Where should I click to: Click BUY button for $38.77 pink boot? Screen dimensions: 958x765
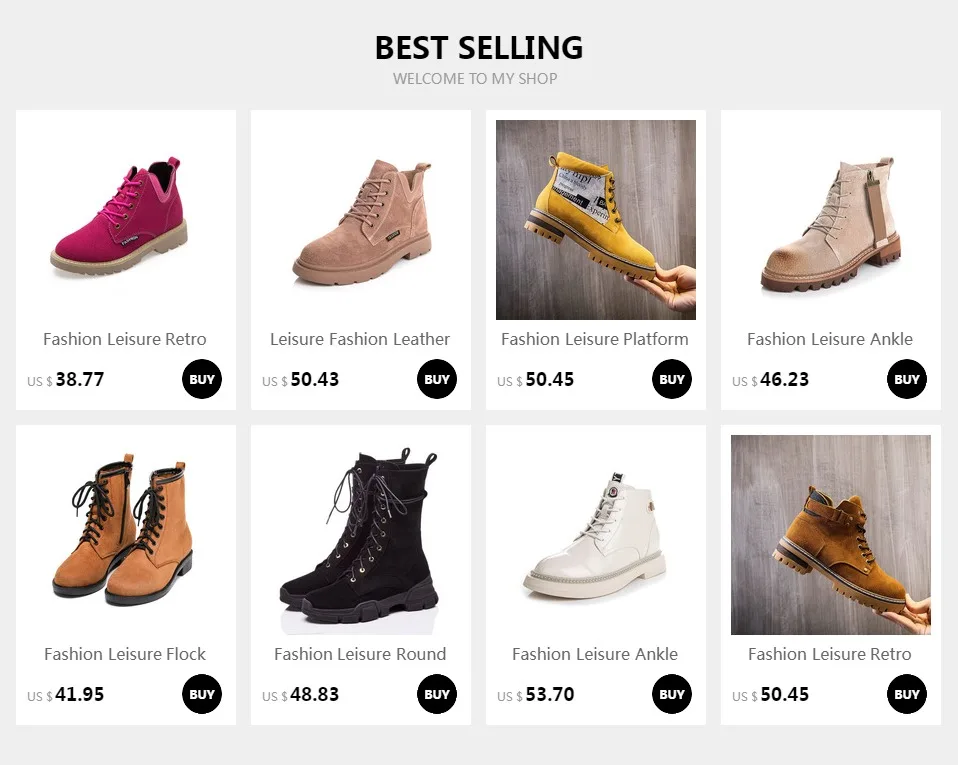(202, 379)
